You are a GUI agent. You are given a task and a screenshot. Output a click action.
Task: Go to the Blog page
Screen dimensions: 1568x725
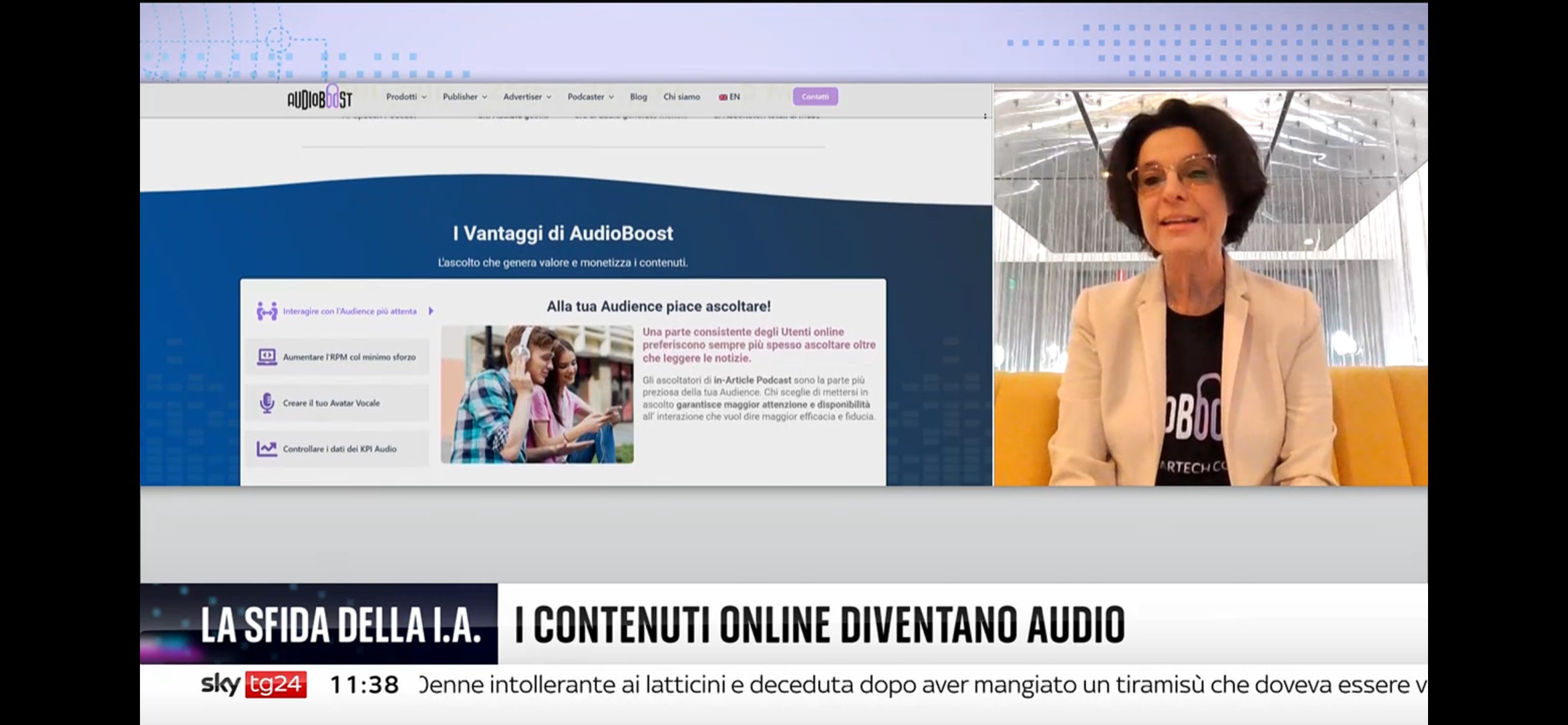[638, 97]
